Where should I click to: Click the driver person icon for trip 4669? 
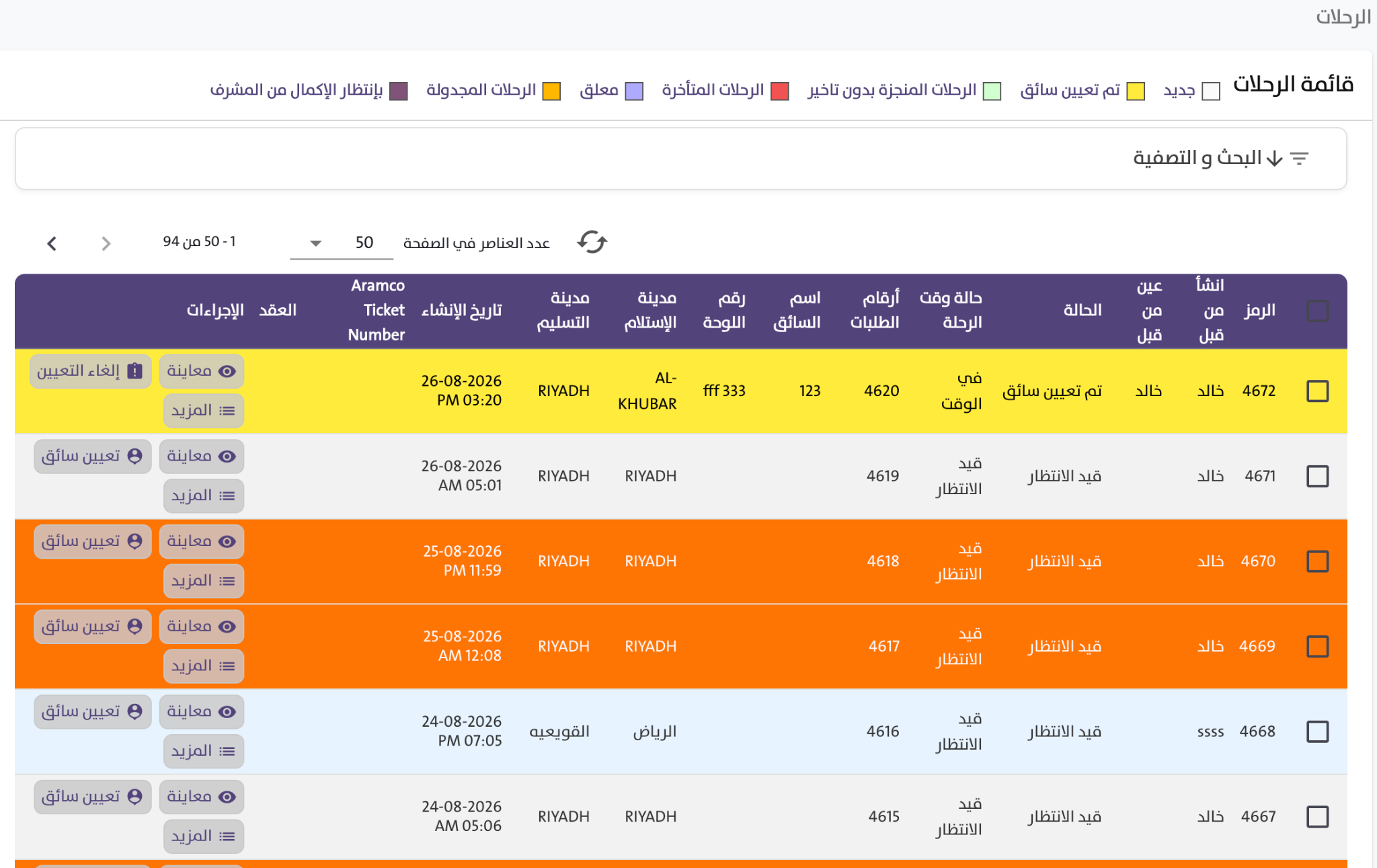pyautogui.click(x=134, y=626)
